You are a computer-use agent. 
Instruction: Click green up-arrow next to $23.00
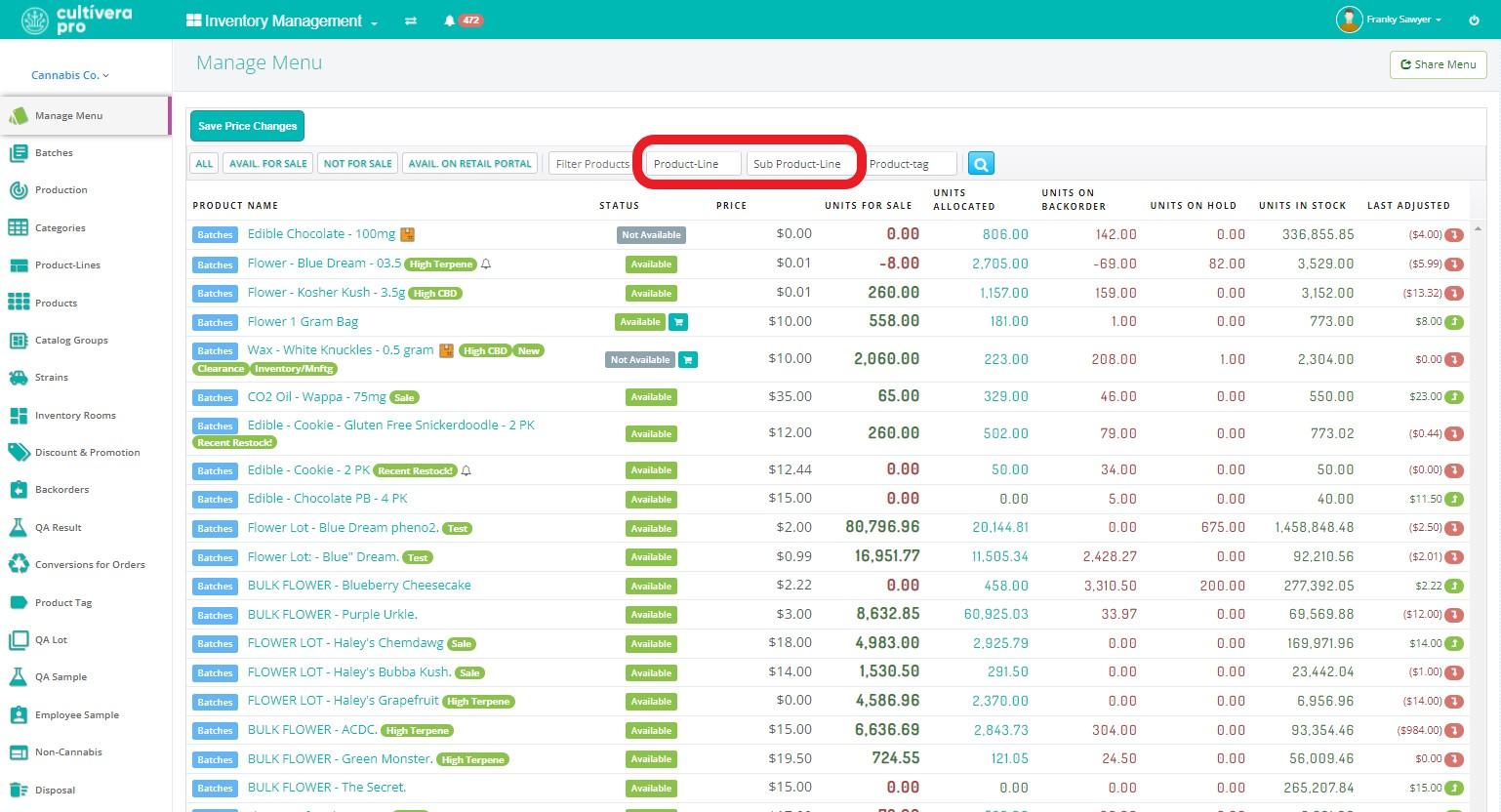pyautogui.click(x=1453, y=397)
